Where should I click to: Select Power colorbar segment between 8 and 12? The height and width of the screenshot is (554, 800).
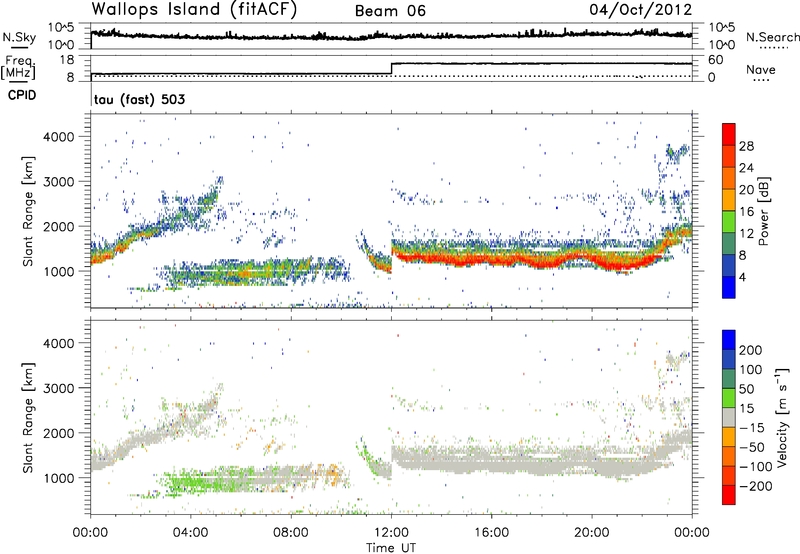(729, 244)
